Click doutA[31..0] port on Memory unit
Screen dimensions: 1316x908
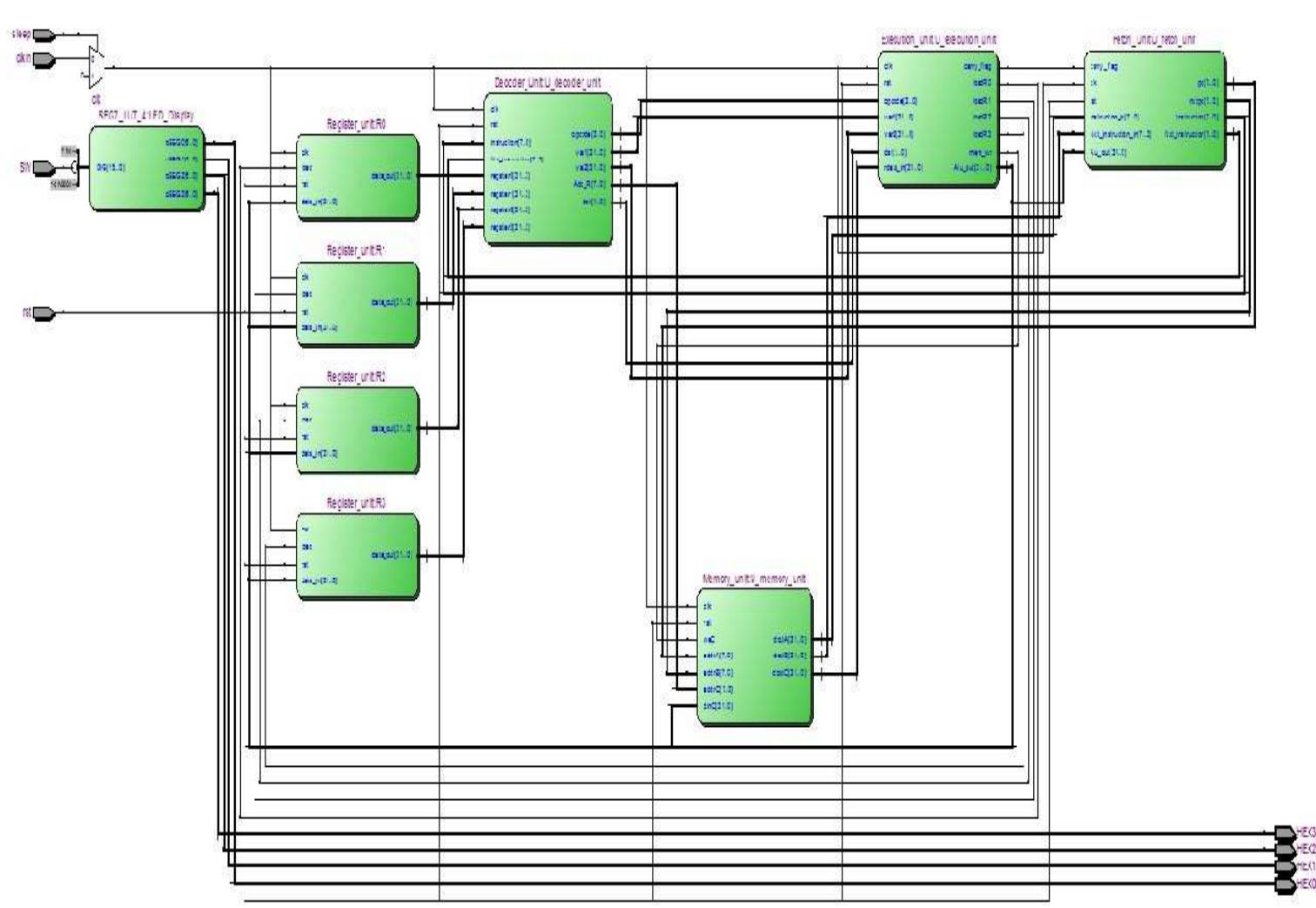[x=789, y=640]
